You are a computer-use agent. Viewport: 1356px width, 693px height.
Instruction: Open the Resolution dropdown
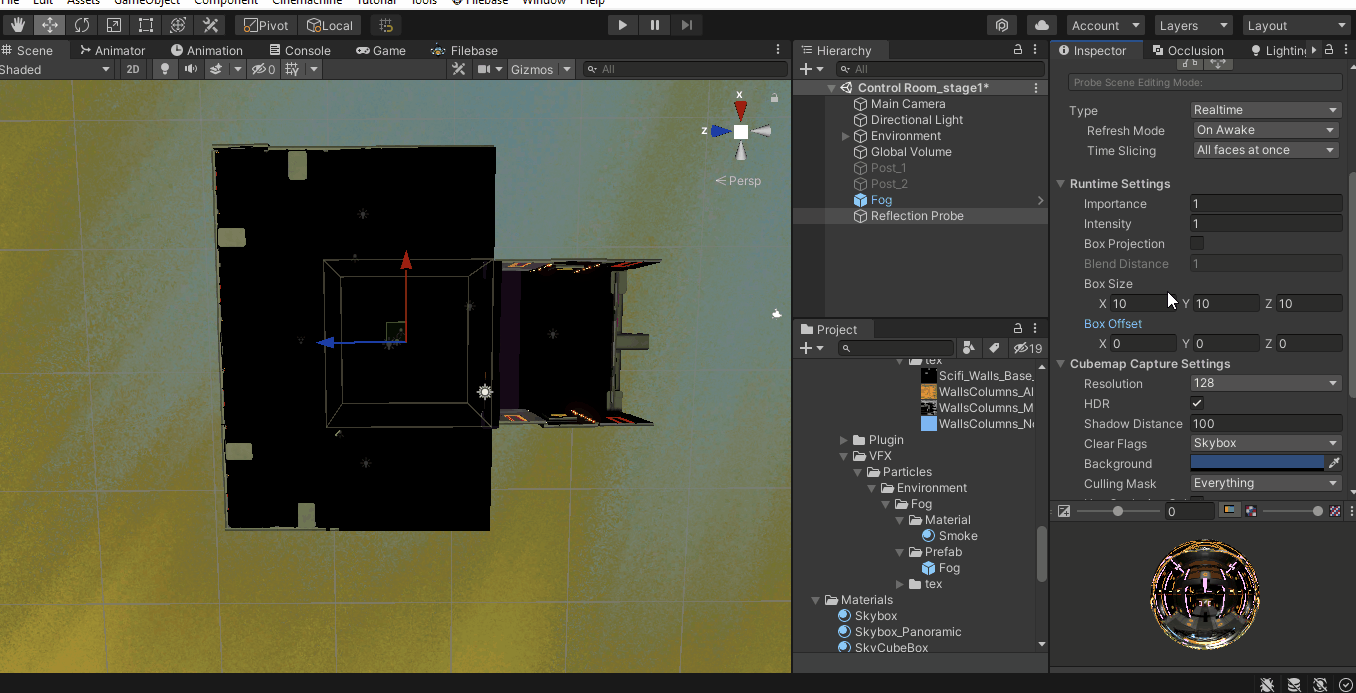[1265, 383]
